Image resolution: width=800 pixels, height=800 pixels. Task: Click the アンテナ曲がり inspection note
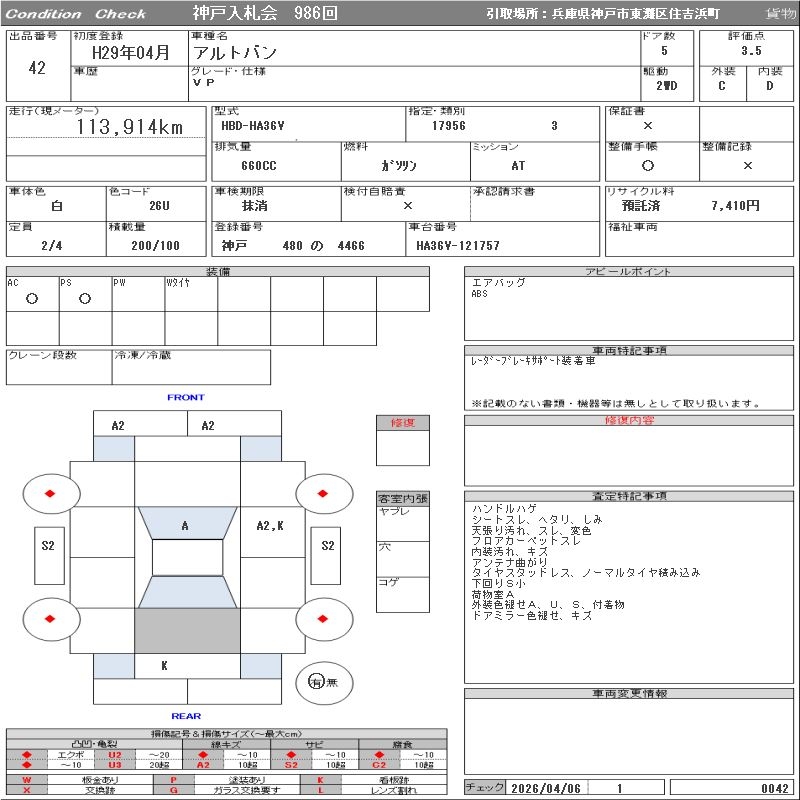point(509,562)
